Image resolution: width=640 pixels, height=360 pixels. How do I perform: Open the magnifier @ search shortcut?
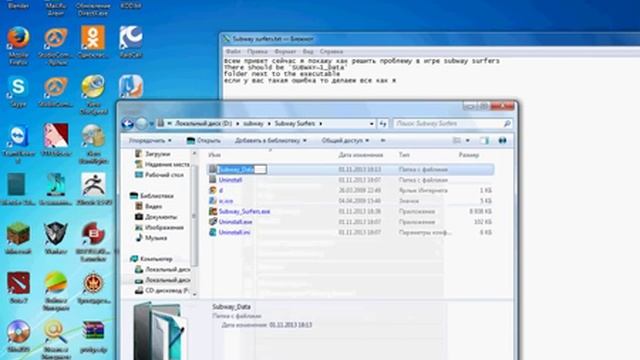pyautogui.click(x=56, y=339)
